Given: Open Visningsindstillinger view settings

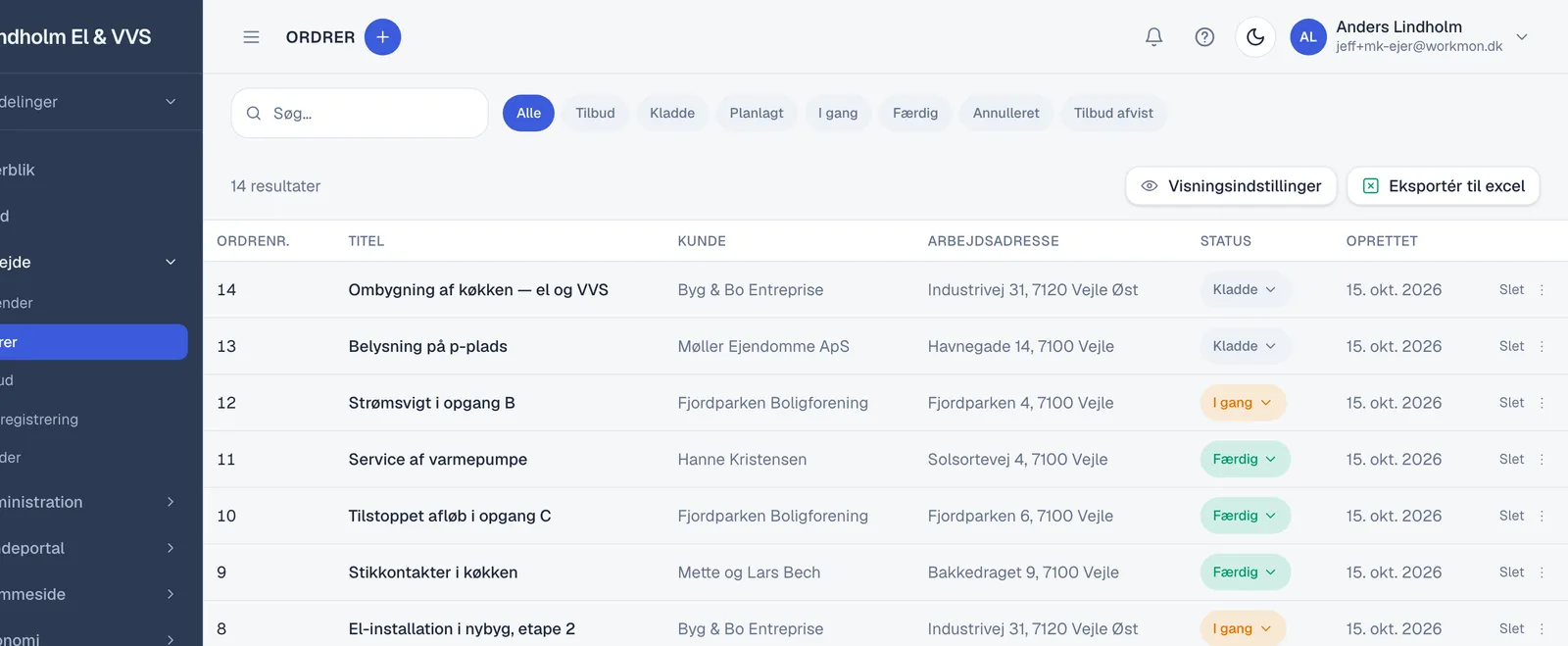Looking at the screenshot, I should [x=1231, y=186].
